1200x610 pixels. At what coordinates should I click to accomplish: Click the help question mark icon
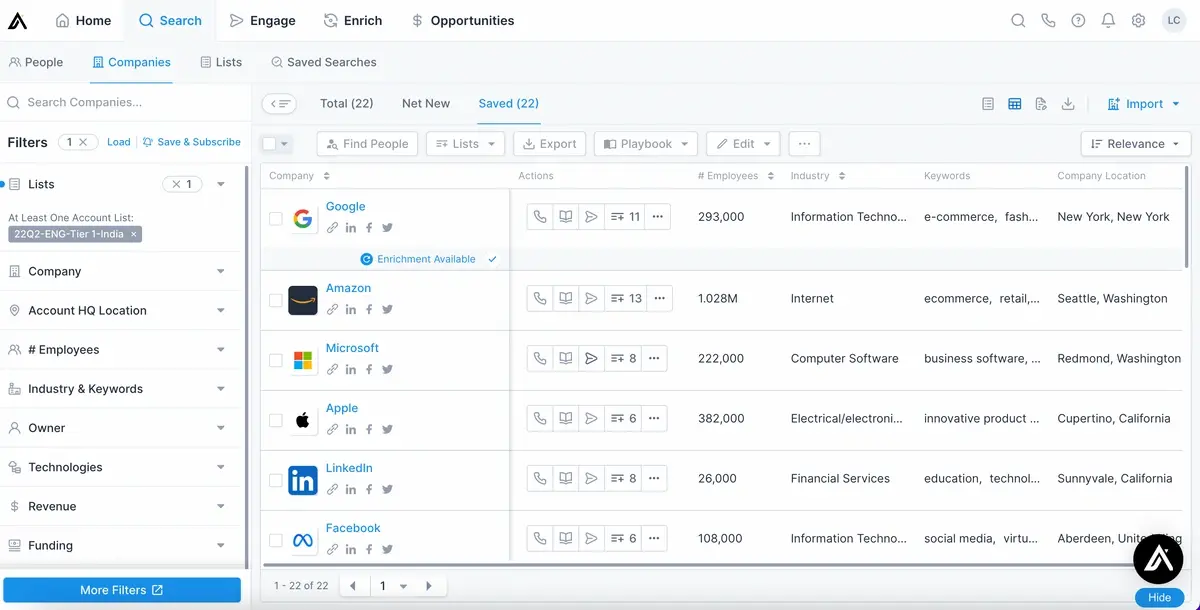(x=1078, y=21)
